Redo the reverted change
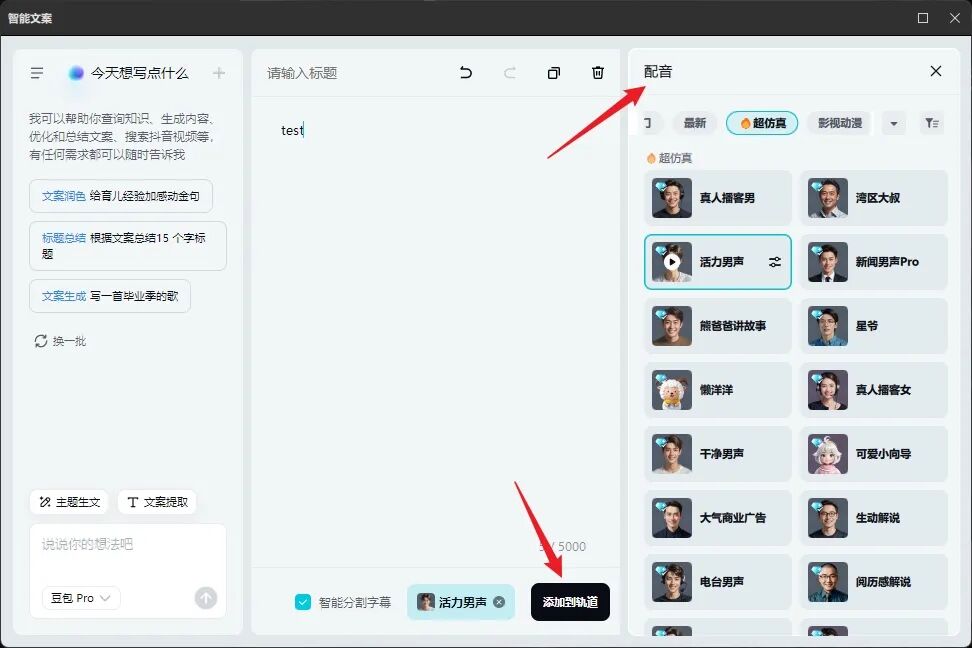Screen dimensions: 972x648 [x=509, y=73]
